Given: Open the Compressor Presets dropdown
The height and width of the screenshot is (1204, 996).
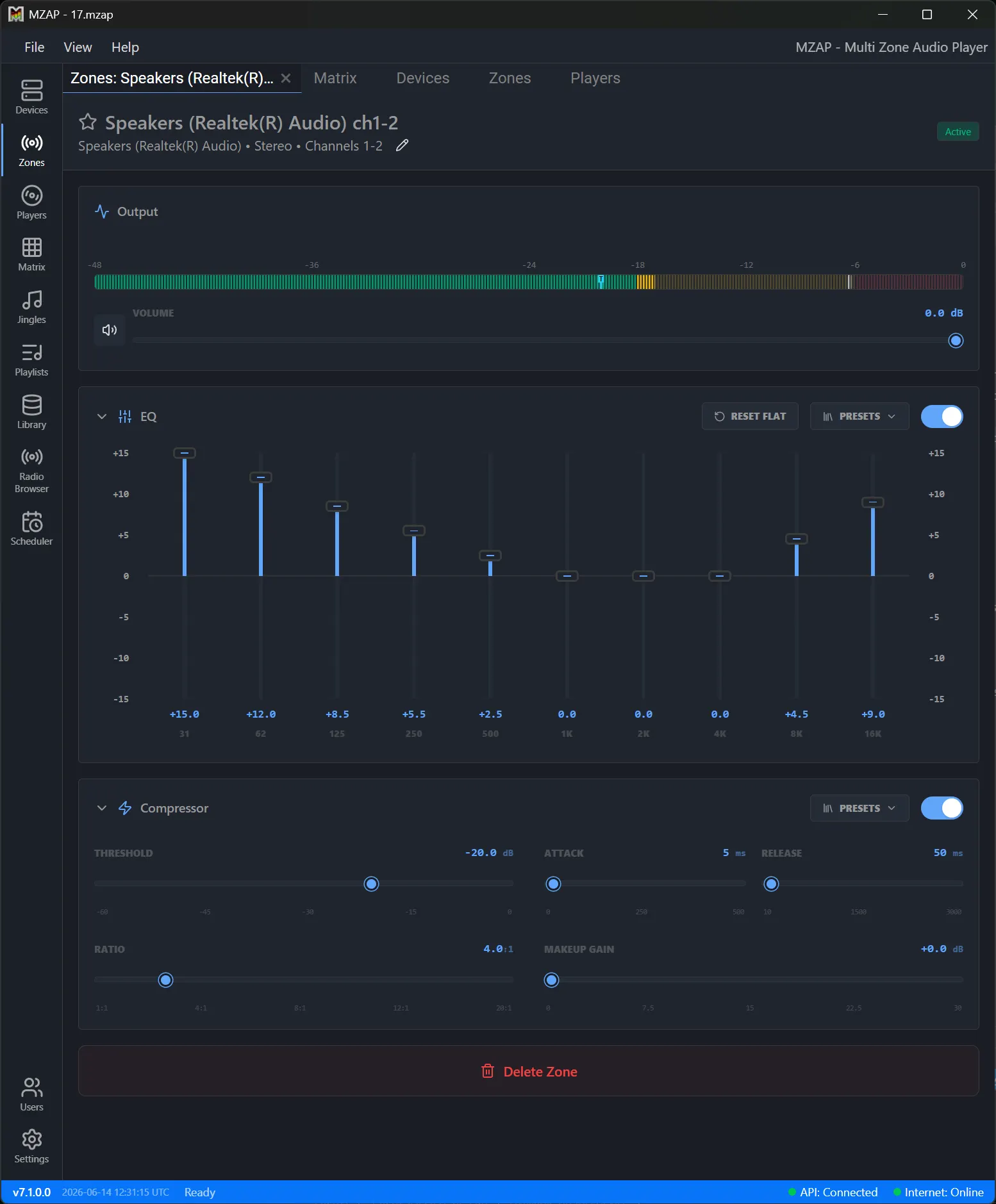Looking at the screenshot, I should 859,808.
